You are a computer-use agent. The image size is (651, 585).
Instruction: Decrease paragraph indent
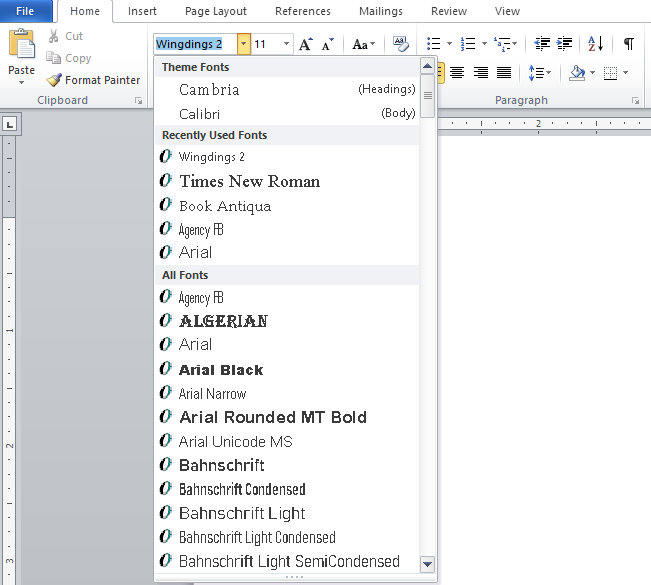click(542, 44)
